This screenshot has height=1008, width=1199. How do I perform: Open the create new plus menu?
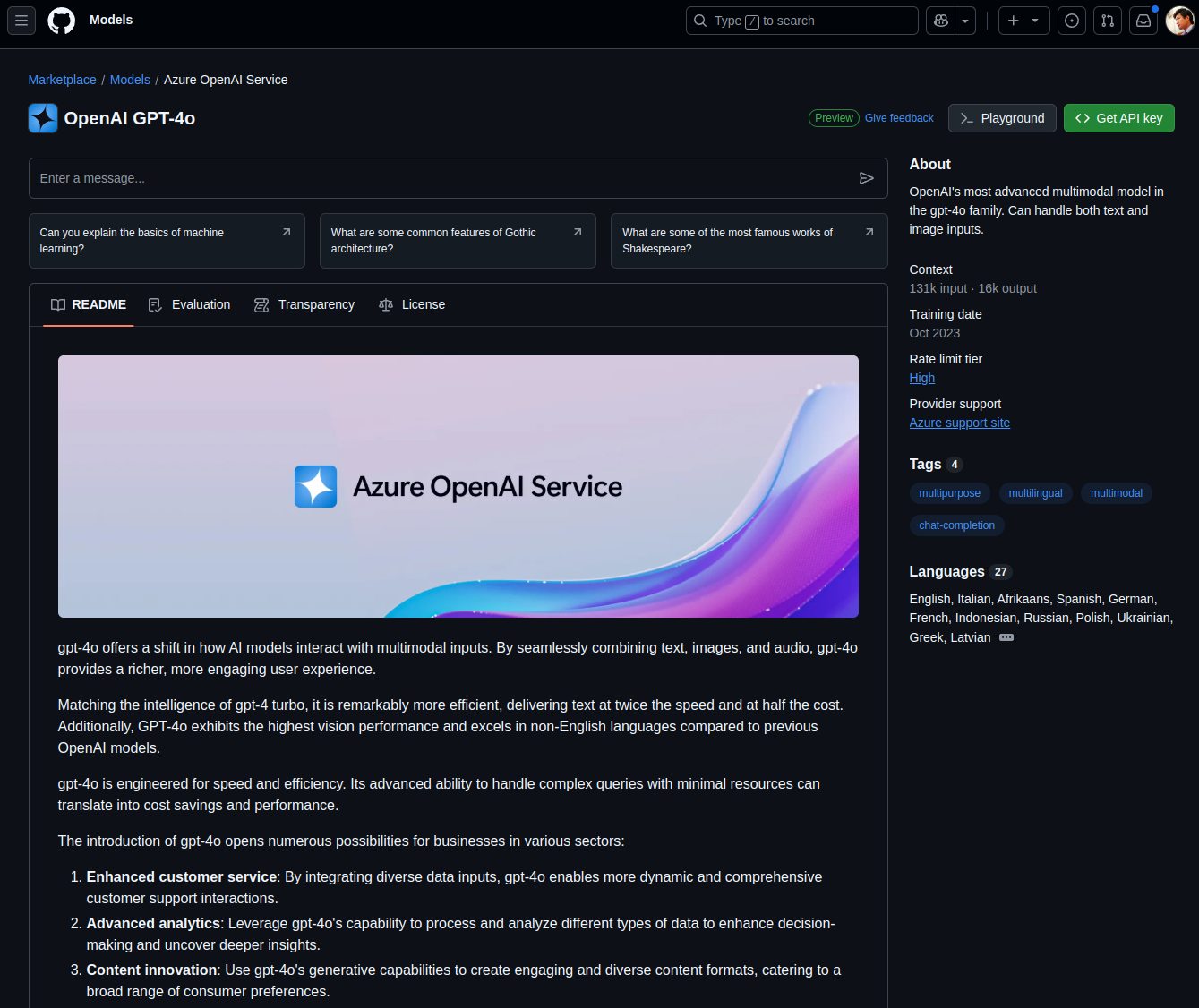pyautogui.click(x=1023, y=21)
